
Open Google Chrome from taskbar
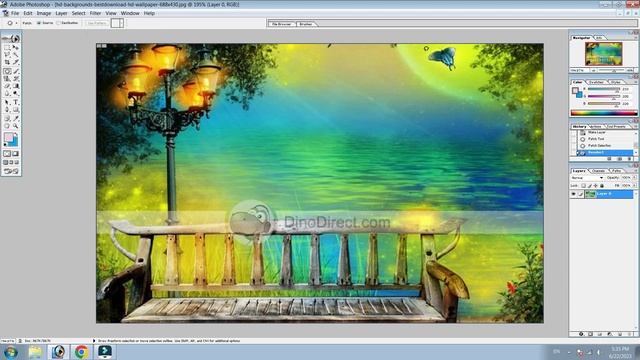(x=81, y=351)
